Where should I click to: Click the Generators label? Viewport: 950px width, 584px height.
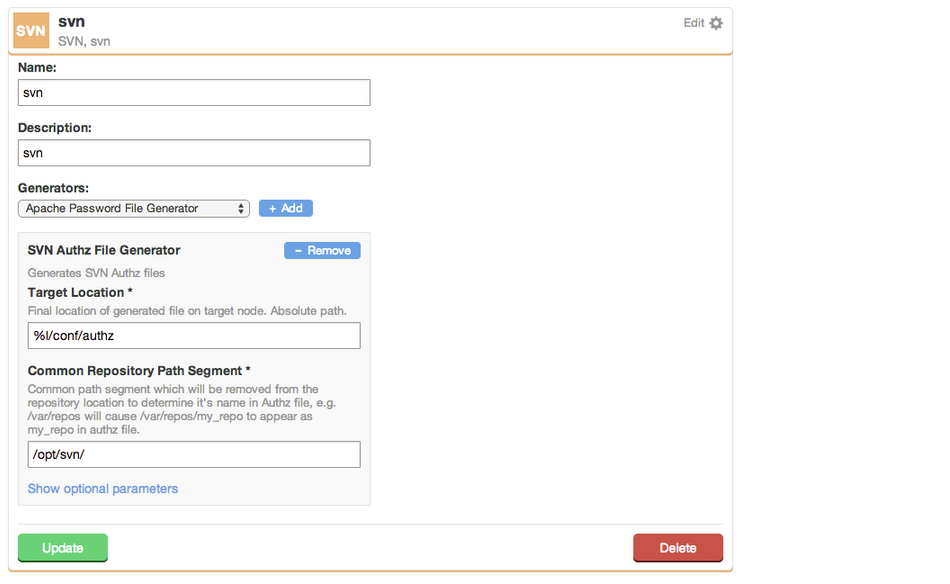[x=53, y=188]
